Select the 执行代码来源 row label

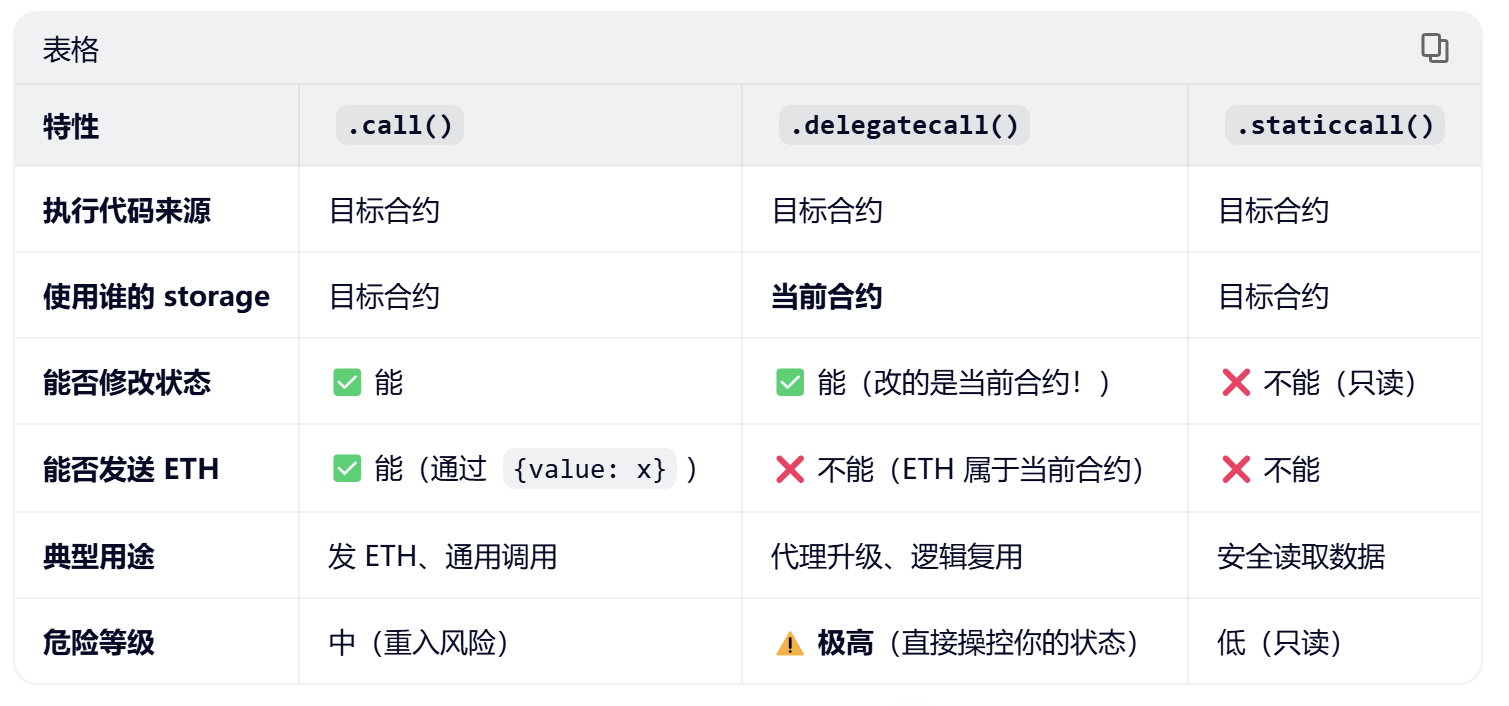click(x=127, y=211)
